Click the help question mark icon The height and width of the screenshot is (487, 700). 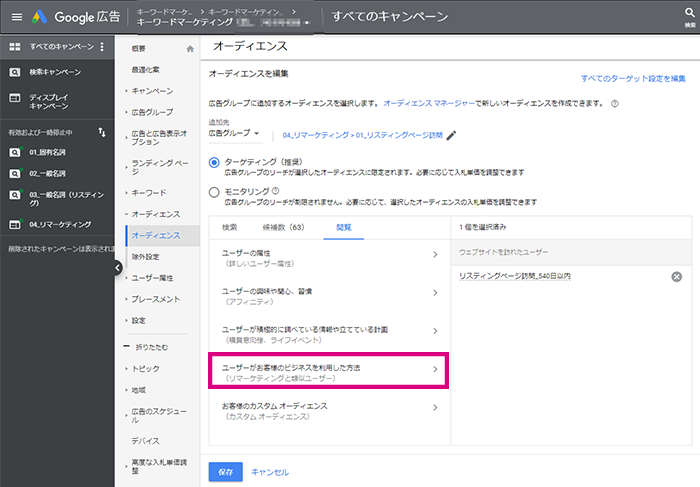(x=615, y=104)
